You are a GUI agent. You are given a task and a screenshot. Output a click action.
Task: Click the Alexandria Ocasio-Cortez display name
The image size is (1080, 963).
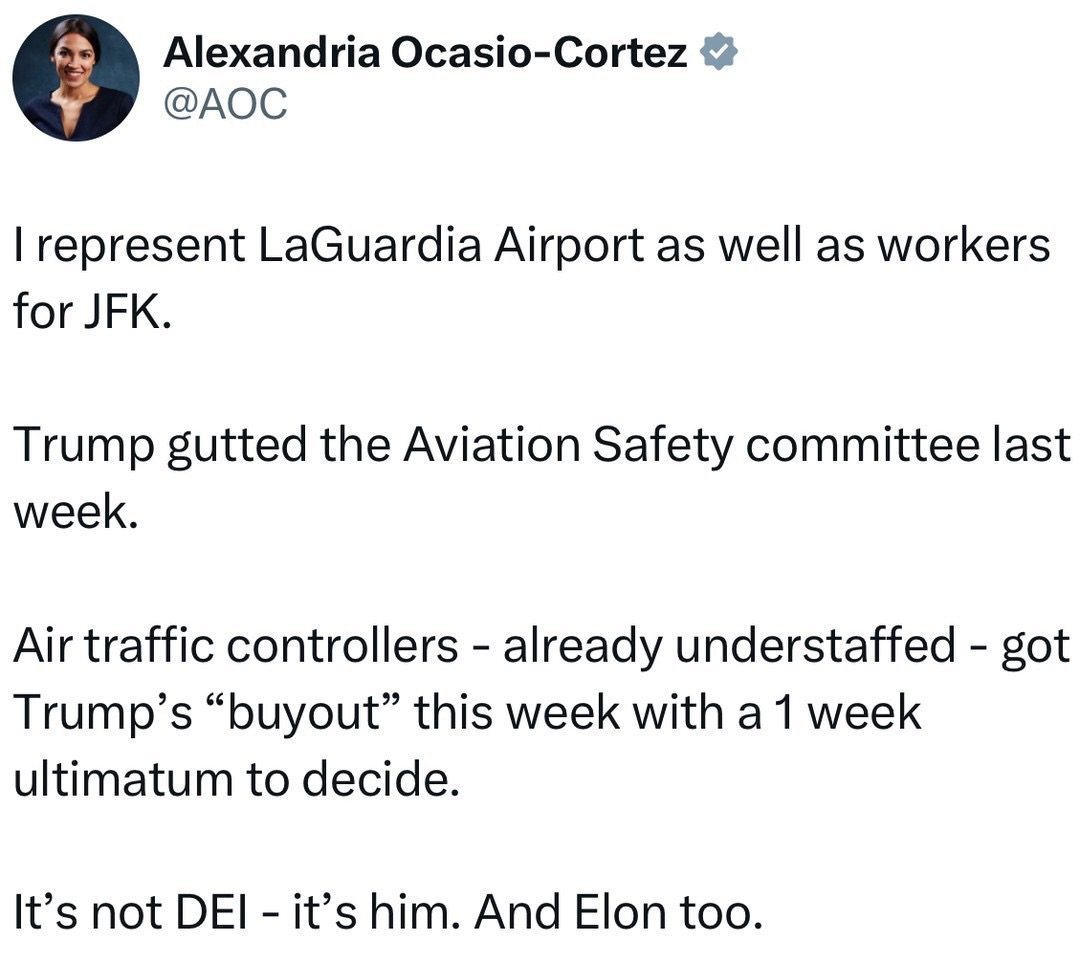pos(425,53)
